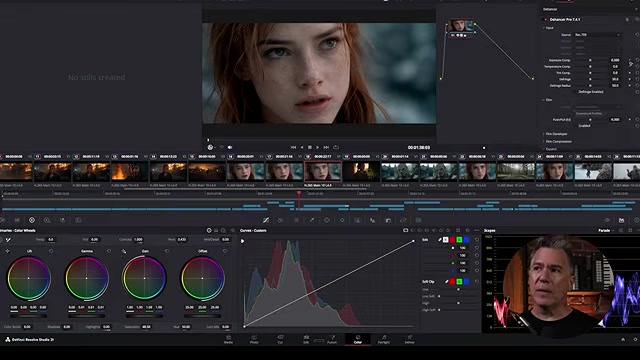Viewport: 640px width, 360px height.
Task: Open project settings gear at bottom right
Action: pyautogui.click(x=636, y=340)
